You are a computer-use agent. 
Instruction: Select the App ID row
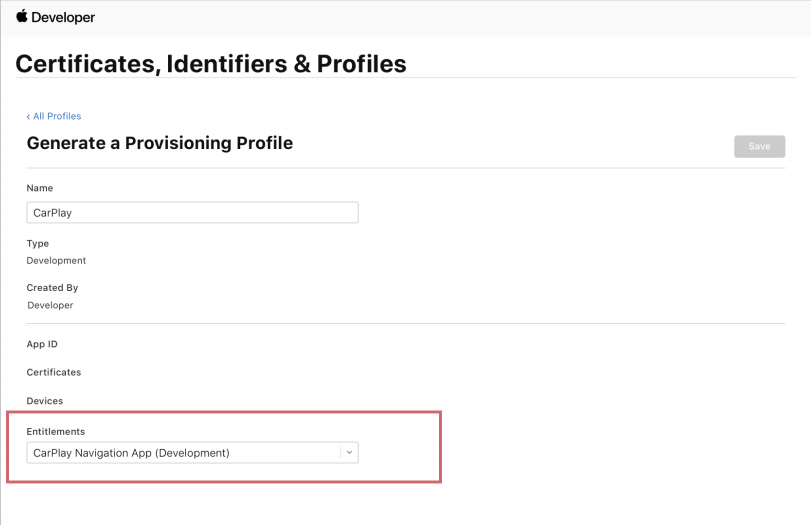click(x=42, y=344)
